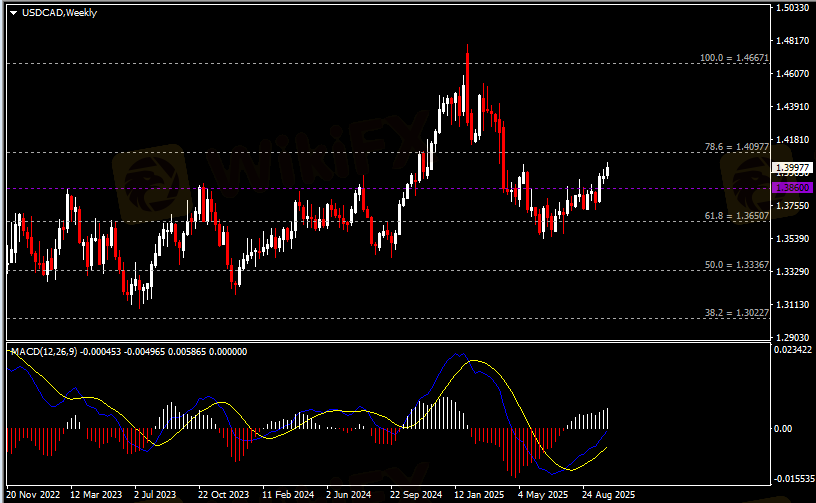
Task: Select the 50.0 = 1.33367 Fibonacci label
Action: tap(737, 265)
